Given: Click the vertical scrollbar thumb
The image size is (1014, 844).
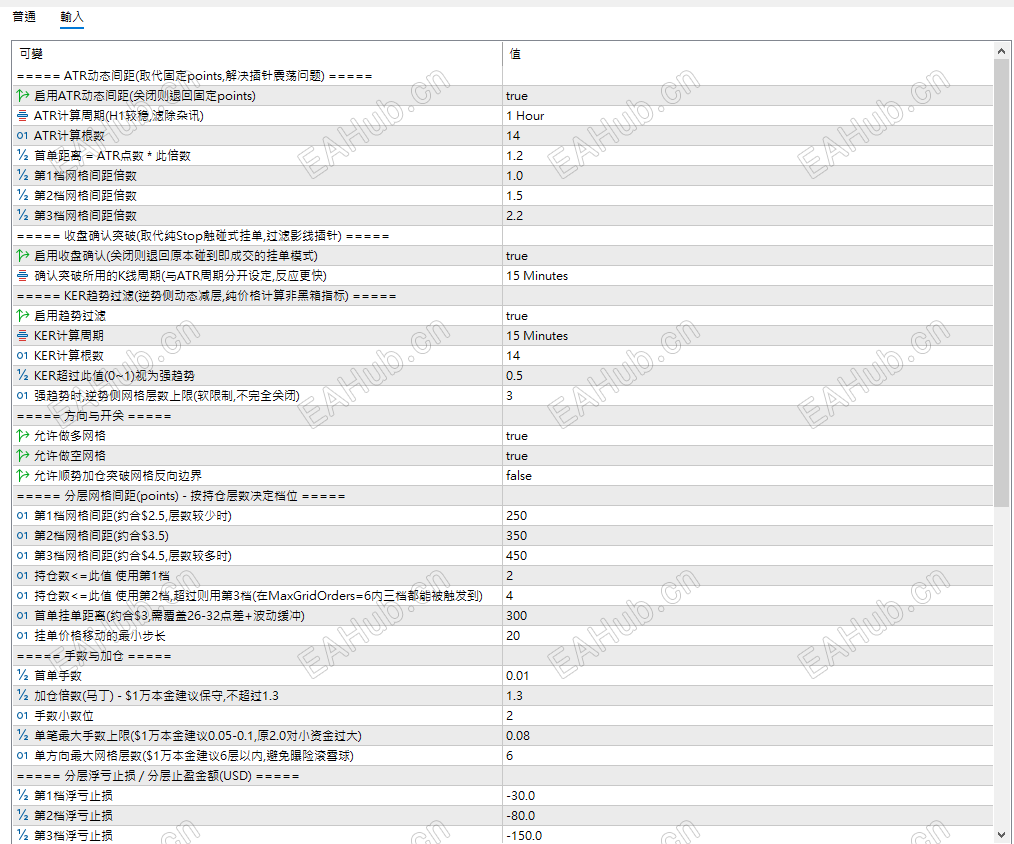Looking at the screenshot, I should pos(1002,283).
